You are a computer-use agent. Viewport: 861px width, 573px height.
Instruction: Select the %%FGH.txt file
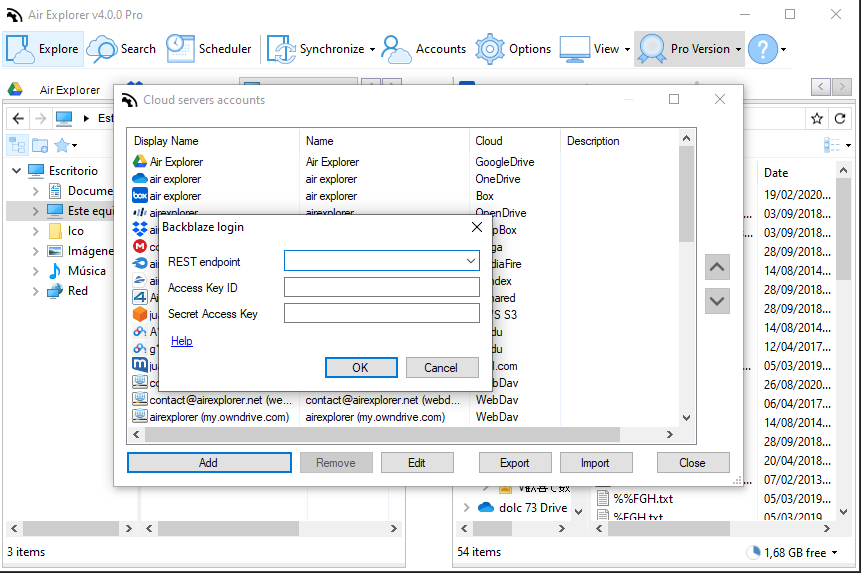coord(635,499)
